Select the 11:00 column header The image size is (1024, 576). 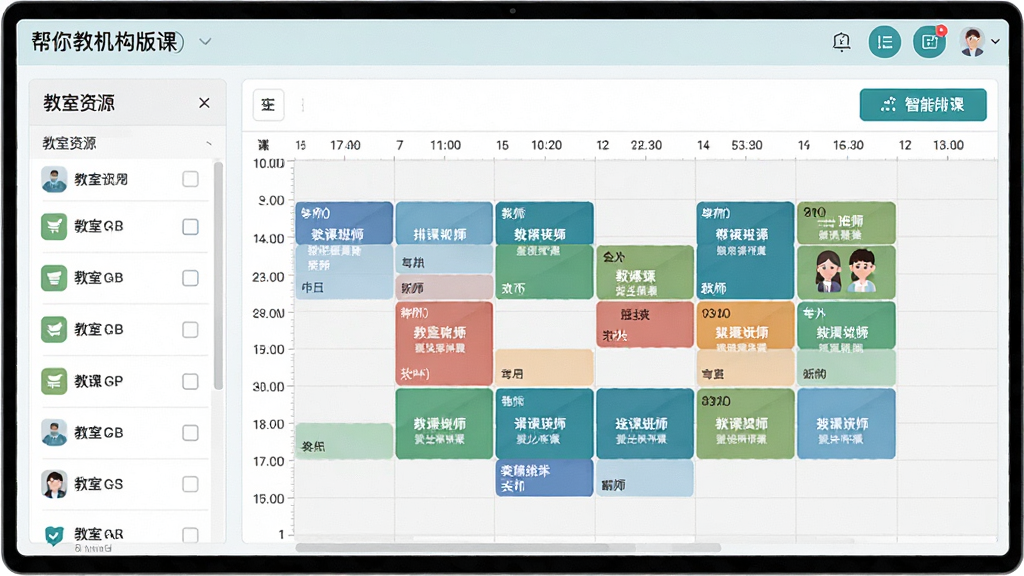(445, 145)
